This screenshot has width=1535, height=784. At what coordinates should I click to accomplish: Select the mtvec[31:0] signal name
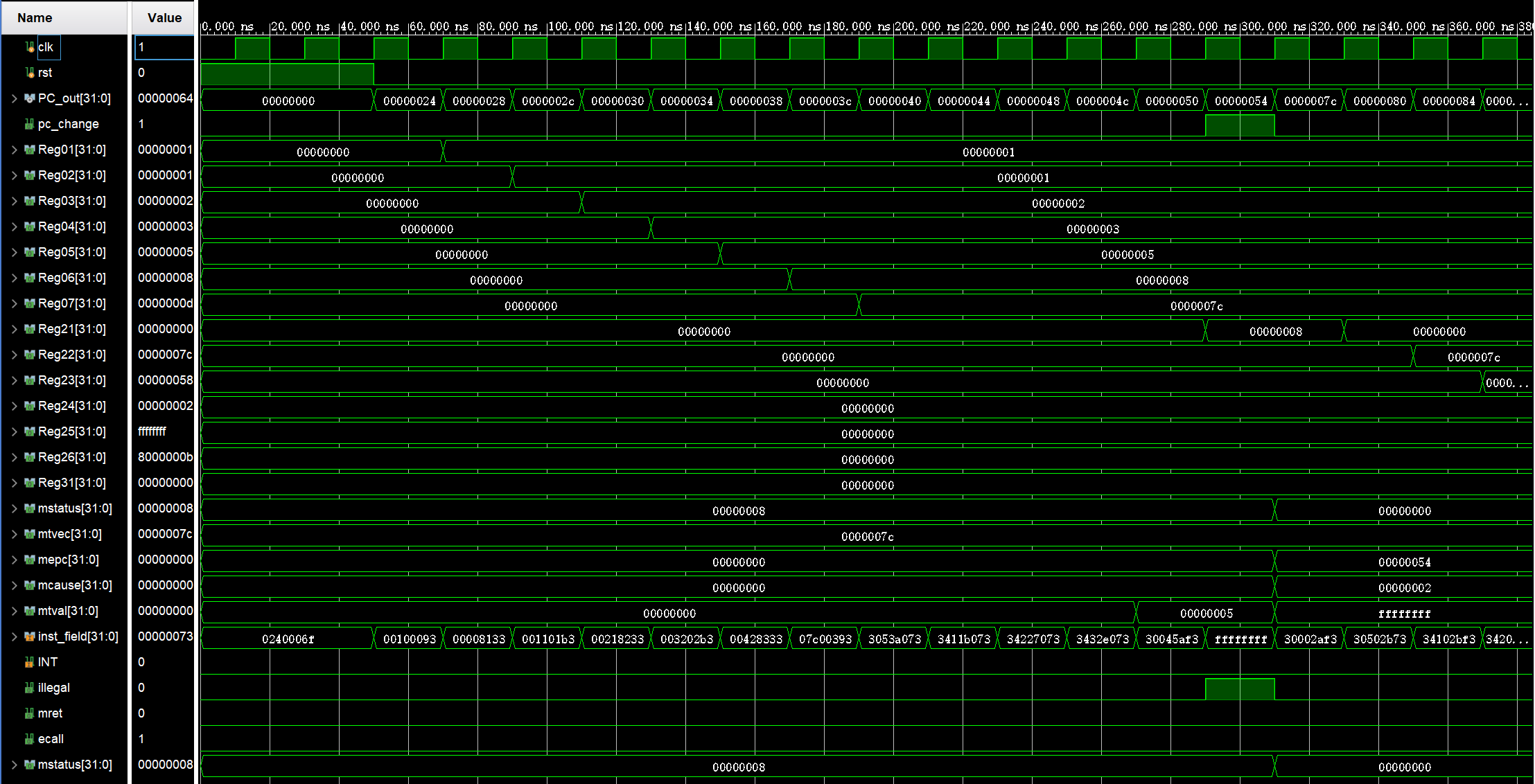coord(69,534)
